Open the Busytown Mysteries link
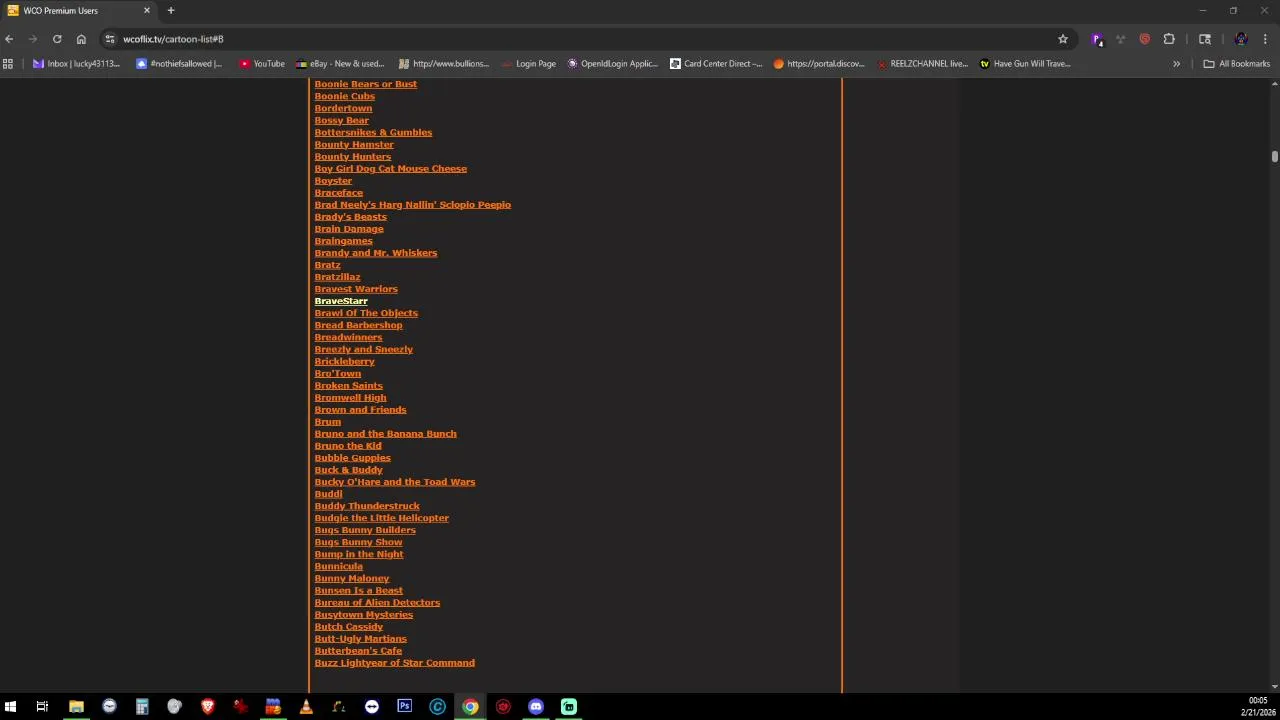The width and height of the screenshot is (1280, 720). click(363, 615)
